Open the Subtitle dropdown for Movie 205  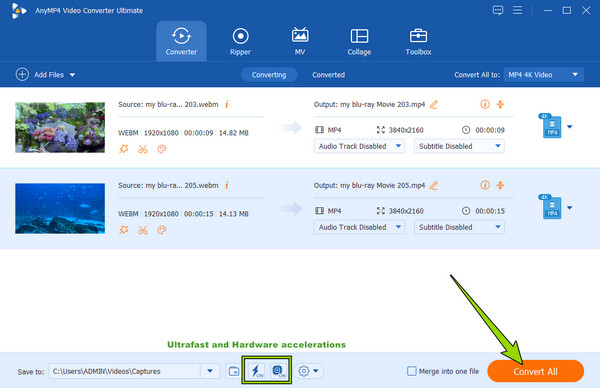[459, 227]
